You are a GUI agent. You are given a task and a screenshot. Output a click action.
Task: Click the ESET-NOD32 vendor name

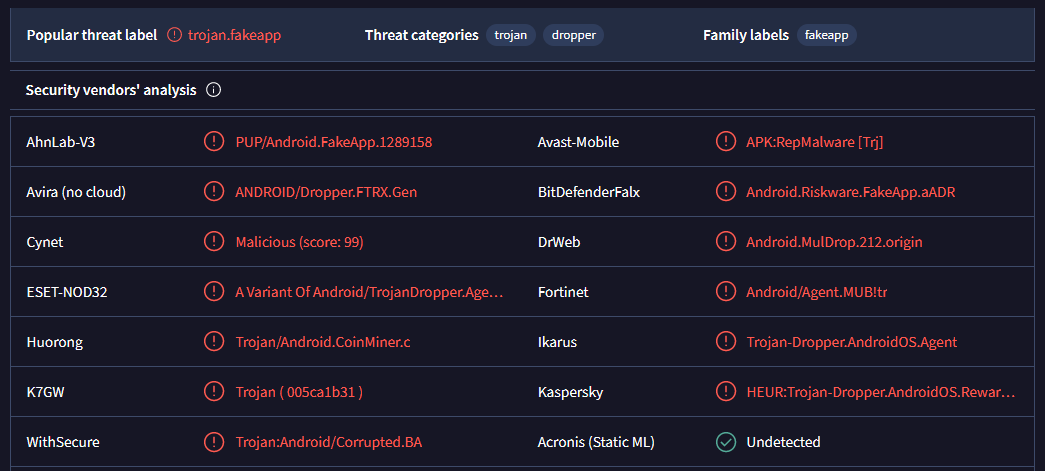(x=67, y=292)
